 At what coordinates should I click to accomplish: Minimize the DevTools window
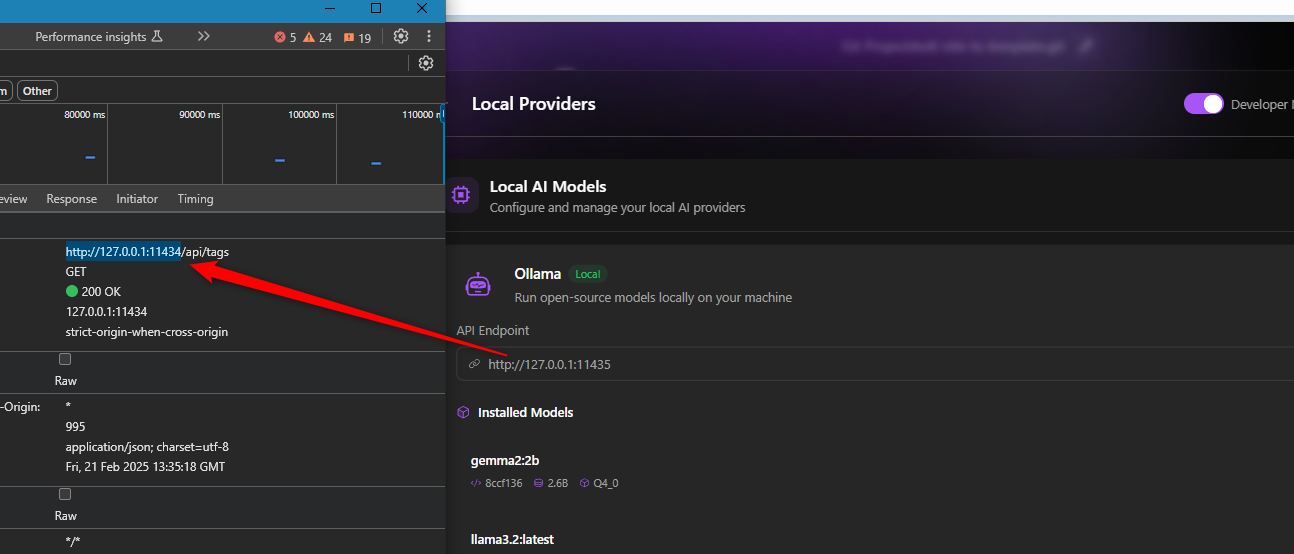coord(330,8)
